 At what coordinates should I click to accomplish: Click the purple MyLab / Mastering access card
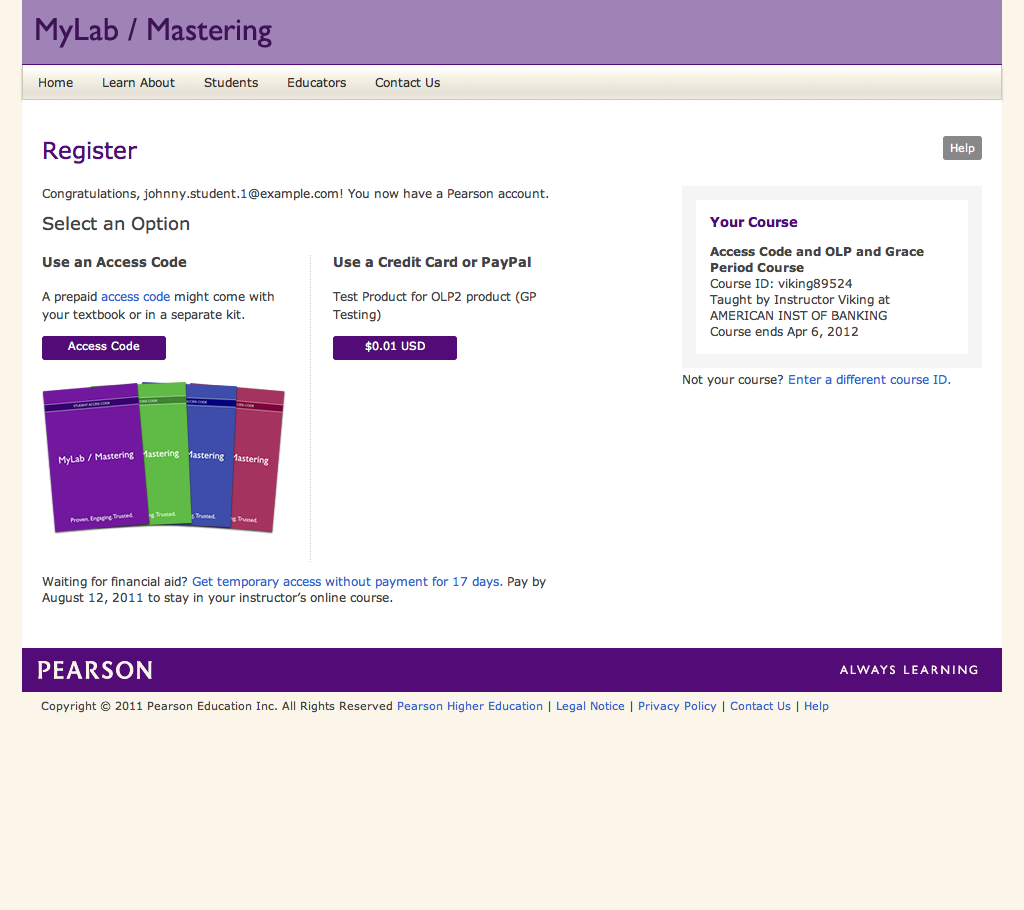[x=95, y=459]
